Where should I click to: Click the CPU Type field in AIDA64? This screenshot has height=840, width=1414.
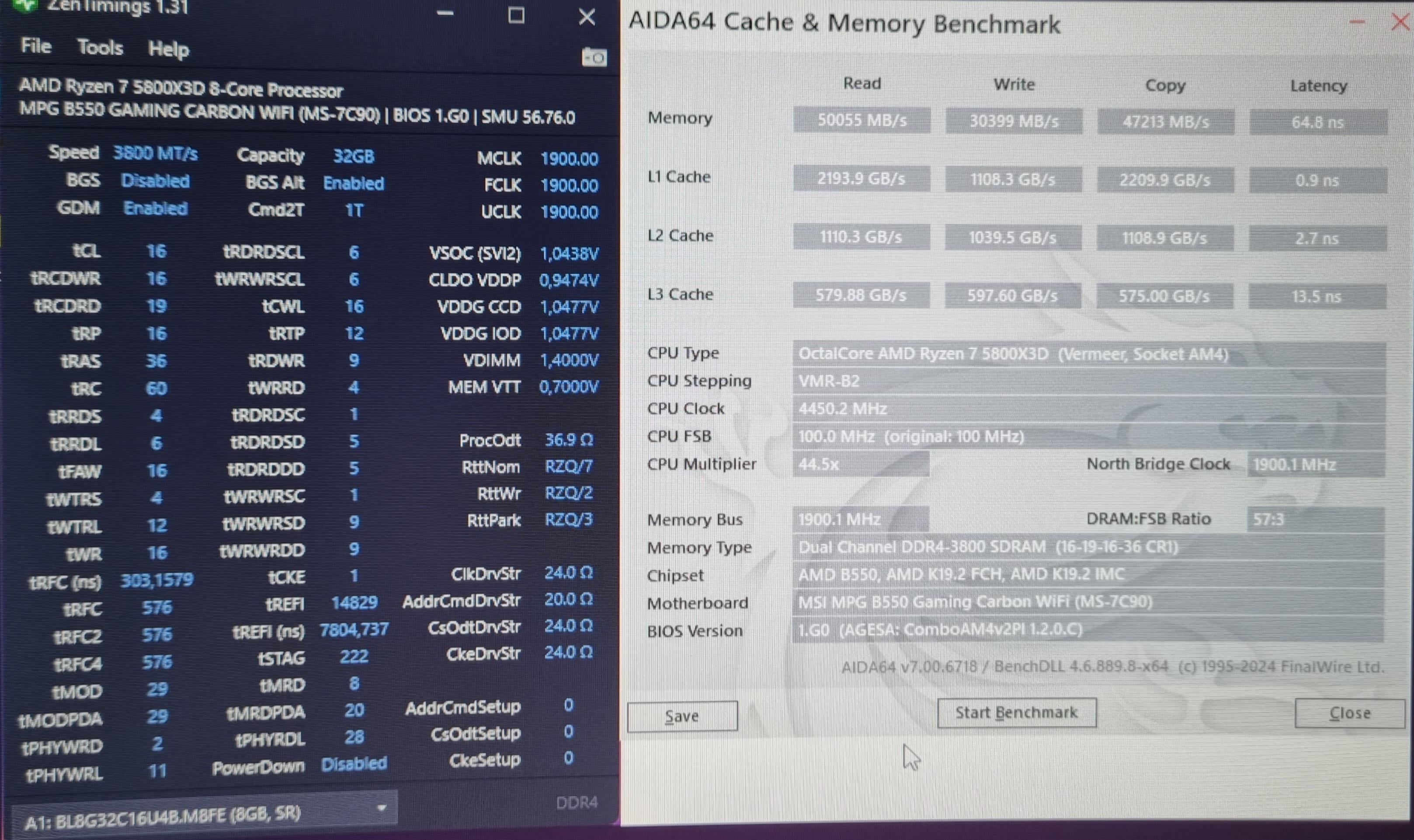point(1089,354)
